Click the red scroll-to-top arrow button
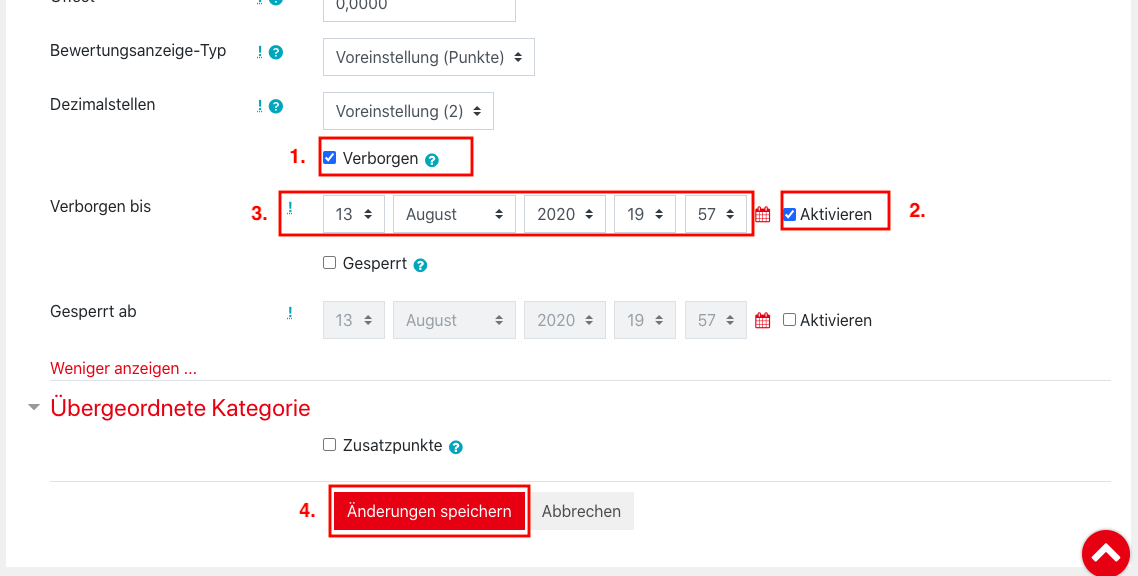The height and width of the screenshot is (576, 1138). coord(1105,553)
